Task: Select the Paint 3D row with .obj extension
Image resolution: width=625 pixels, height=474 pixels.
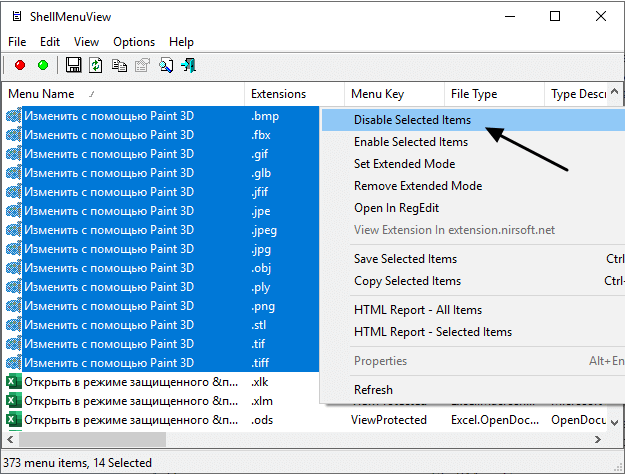Action: point(163,268)
